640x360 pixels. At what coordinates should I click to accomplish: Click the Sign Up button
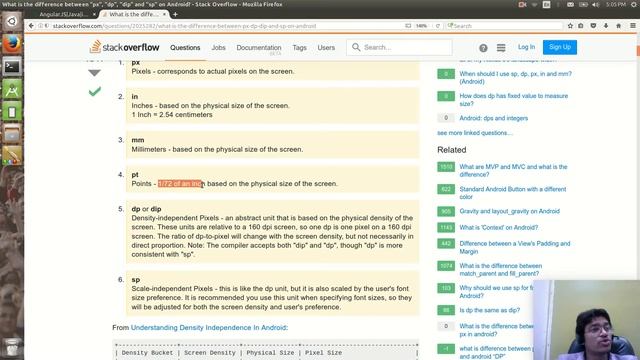pos(560,47)
